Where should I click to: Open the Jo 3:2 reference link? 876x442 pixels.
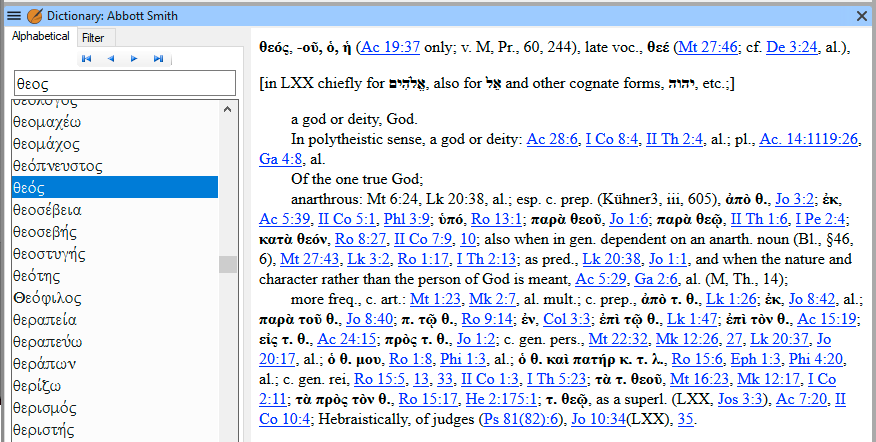point(795,199)
